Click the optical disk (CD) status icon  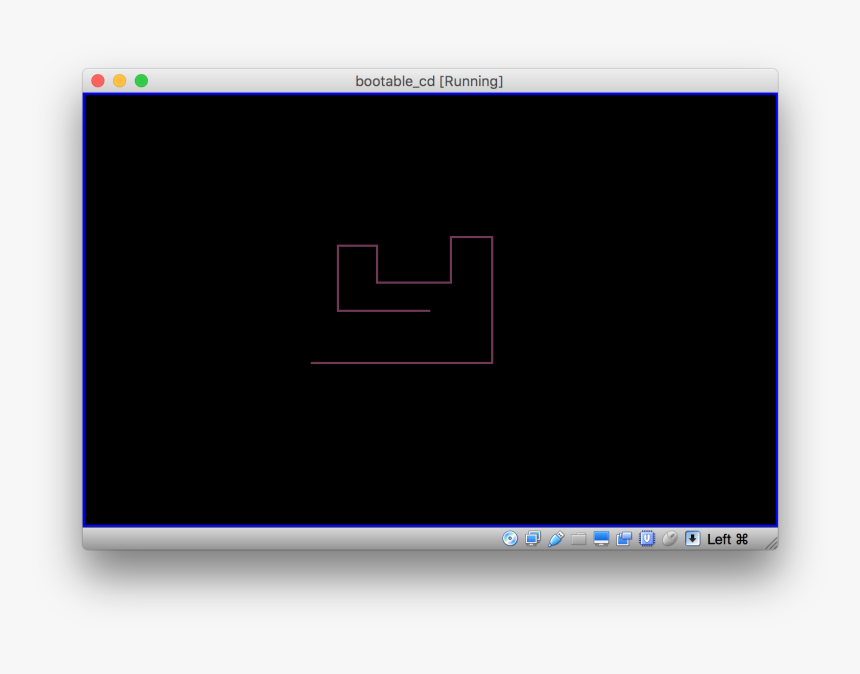click(510, 539)
